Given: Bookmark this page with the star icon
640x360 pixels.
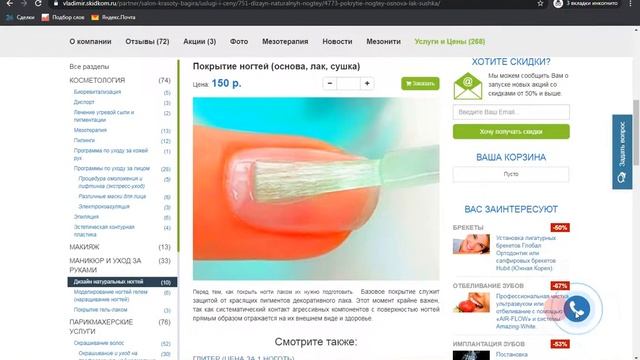Looking at the screenshot, I should pos(540,3).
